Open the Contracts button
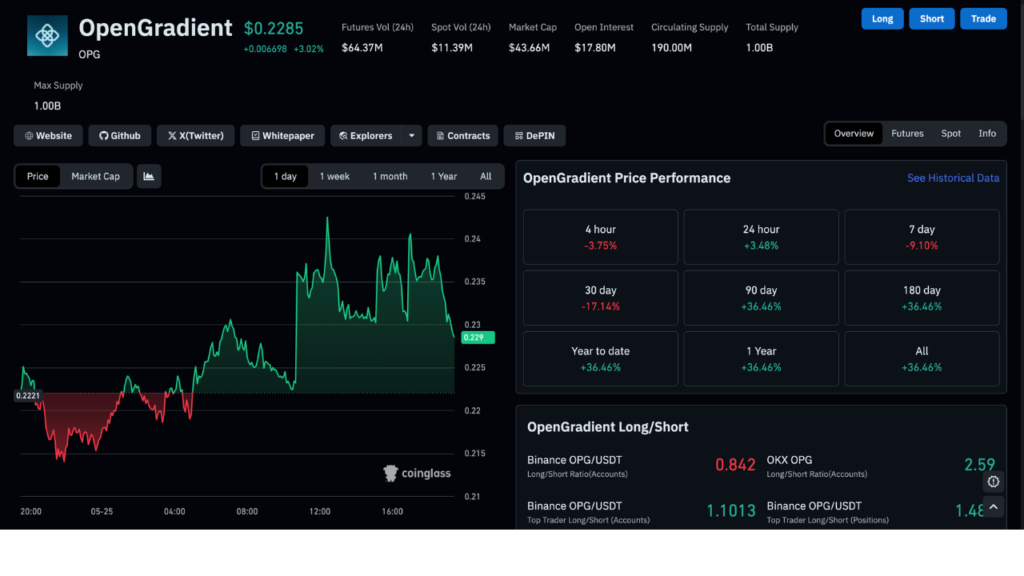 (463, 136)
